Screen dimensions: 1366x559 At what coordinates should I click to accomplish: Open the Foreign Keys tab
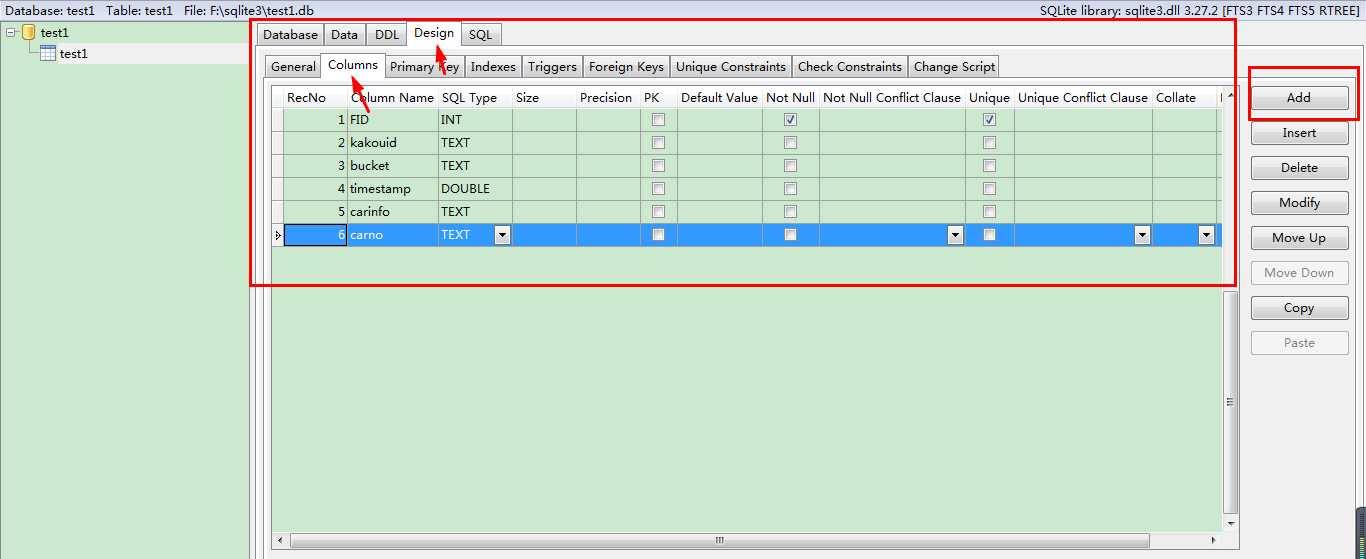coord(626,67)
